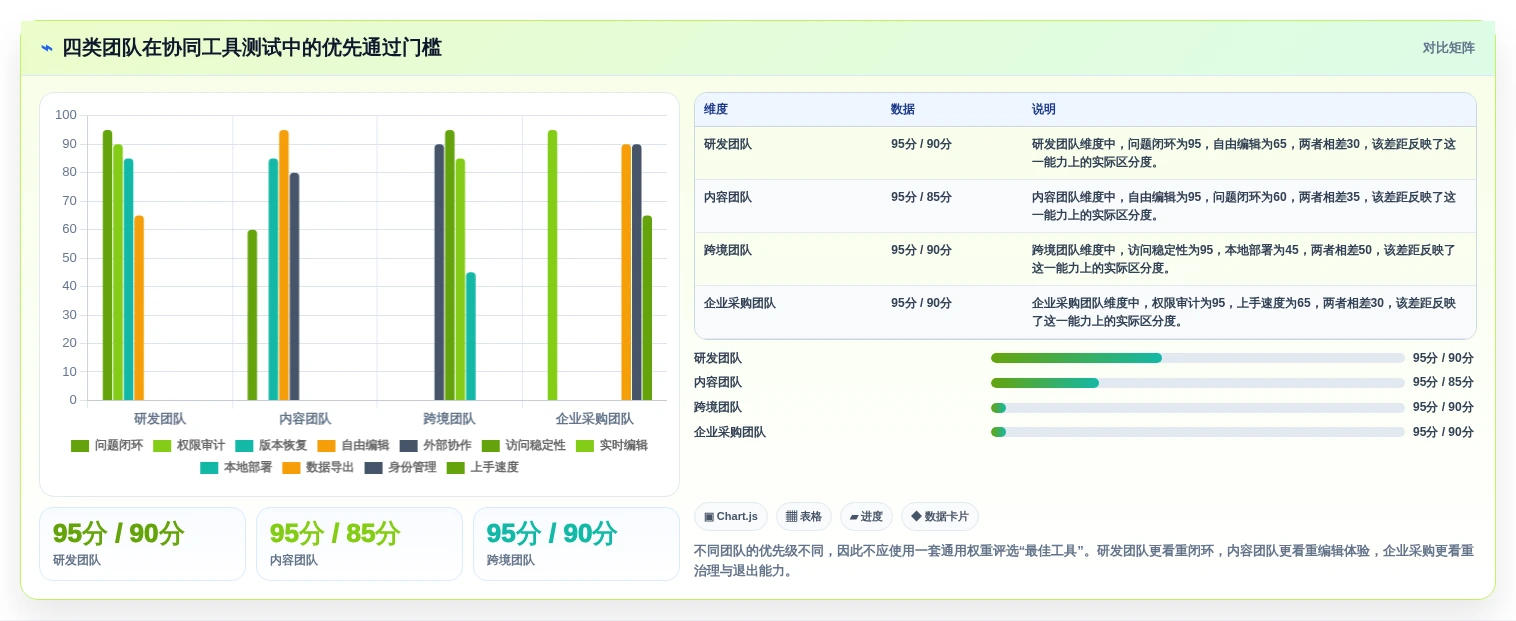Click the orange 数据导出 legend swatch
Viewport: 1516px width, 621px height.
[x=291, y=468]
